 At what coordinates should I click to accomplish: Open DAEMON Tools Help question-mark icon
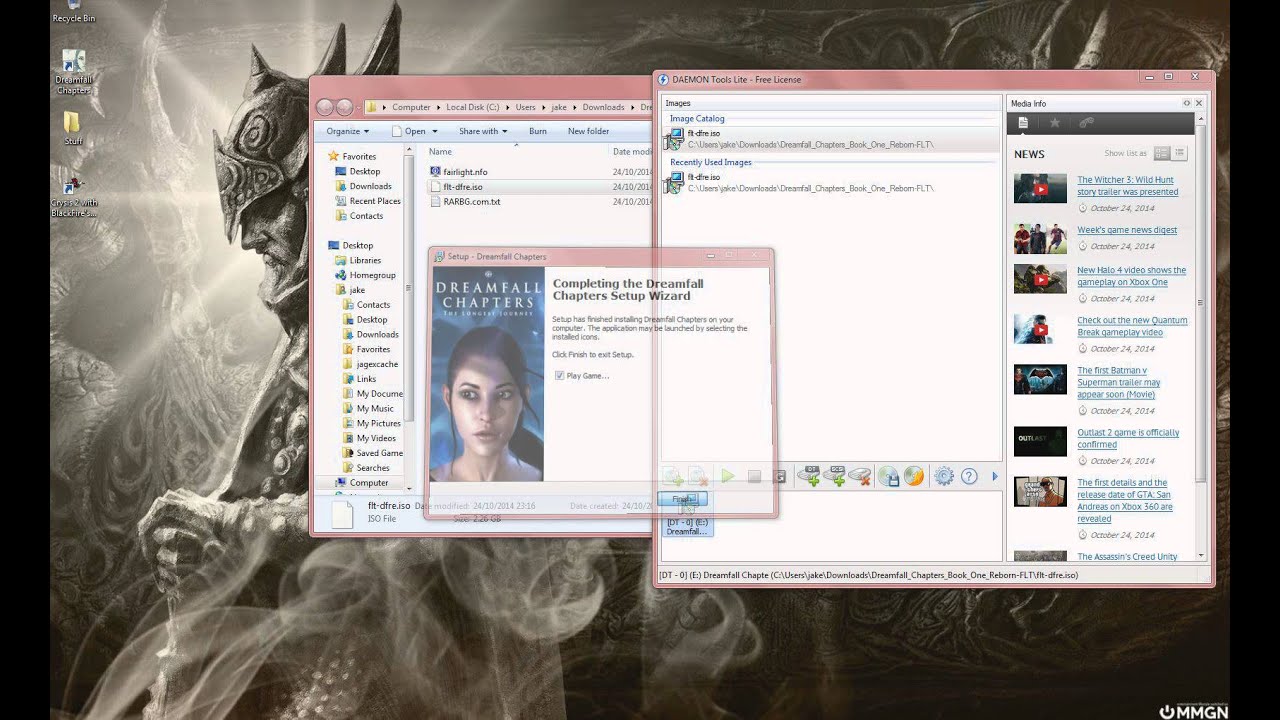(x=969, y=477)
